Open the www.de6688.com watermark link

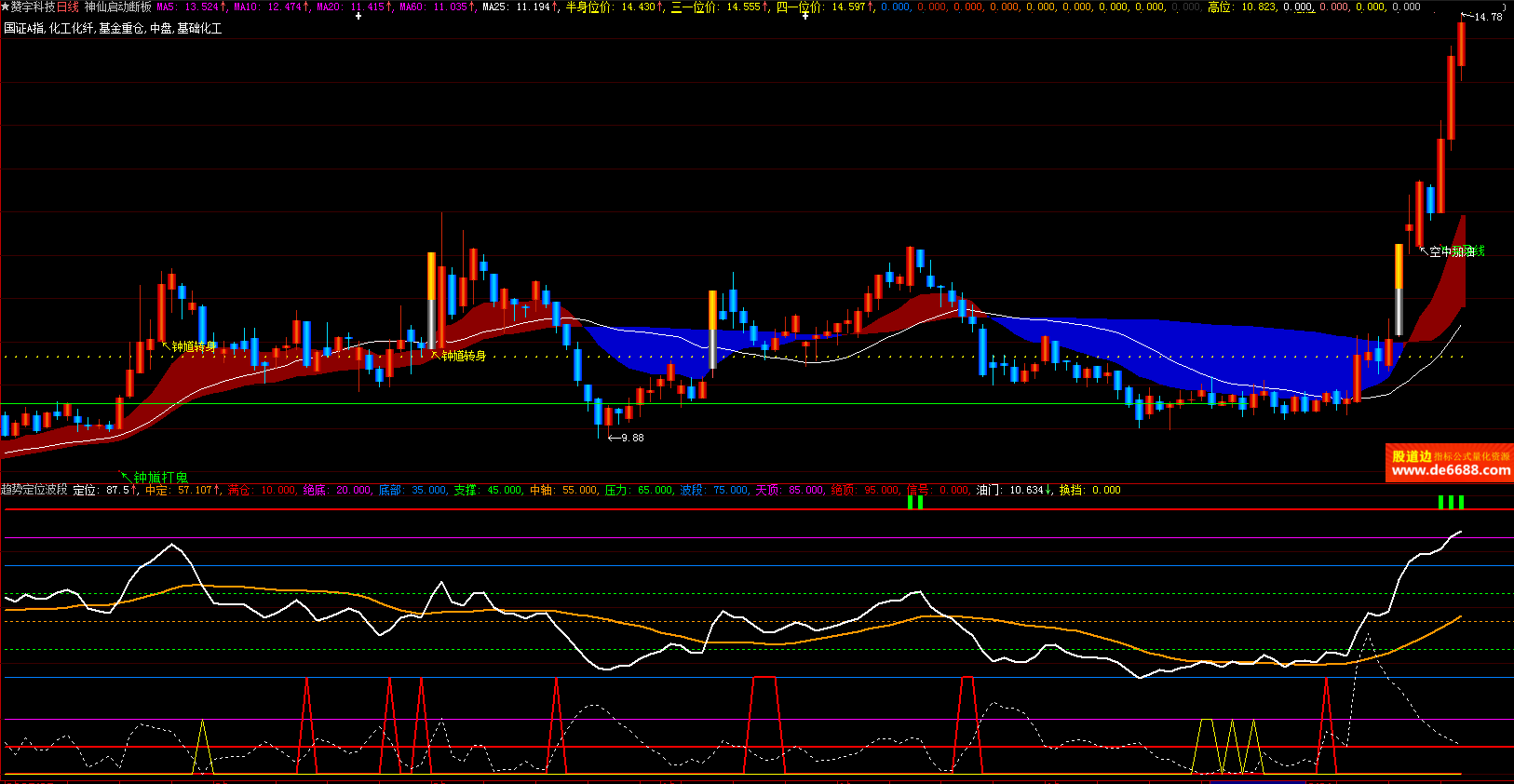pyautogui.click(x=1450, y=470)
